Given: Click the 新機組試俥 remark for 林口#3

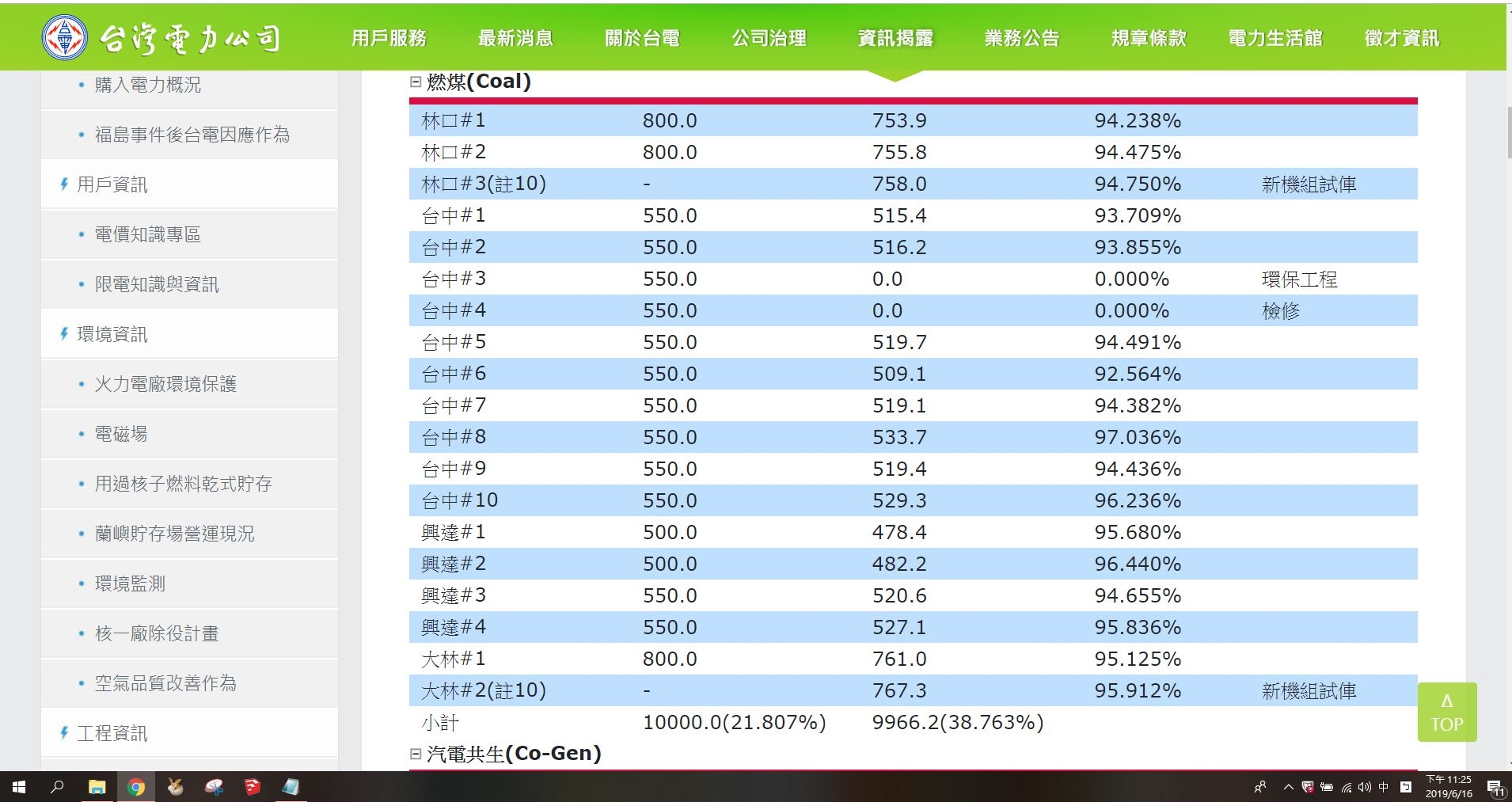Looking at the screenshot, I should [1309, 184].
